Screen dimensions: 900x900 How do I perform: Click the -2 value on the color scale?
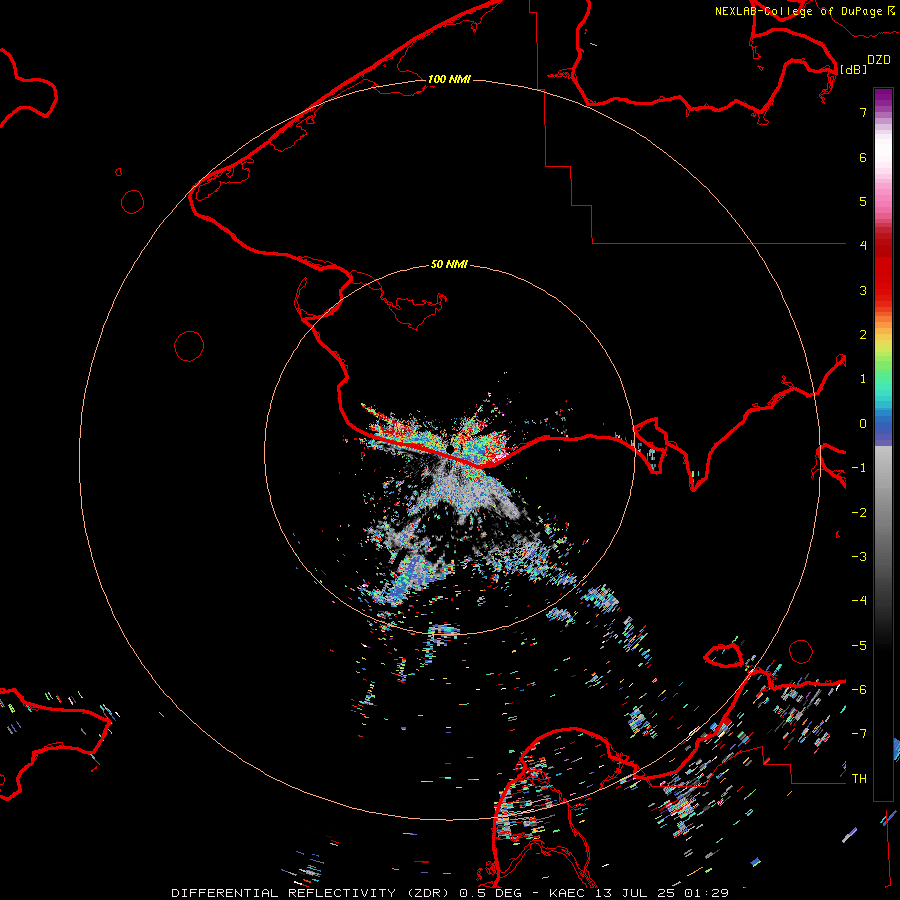point(859,513)
